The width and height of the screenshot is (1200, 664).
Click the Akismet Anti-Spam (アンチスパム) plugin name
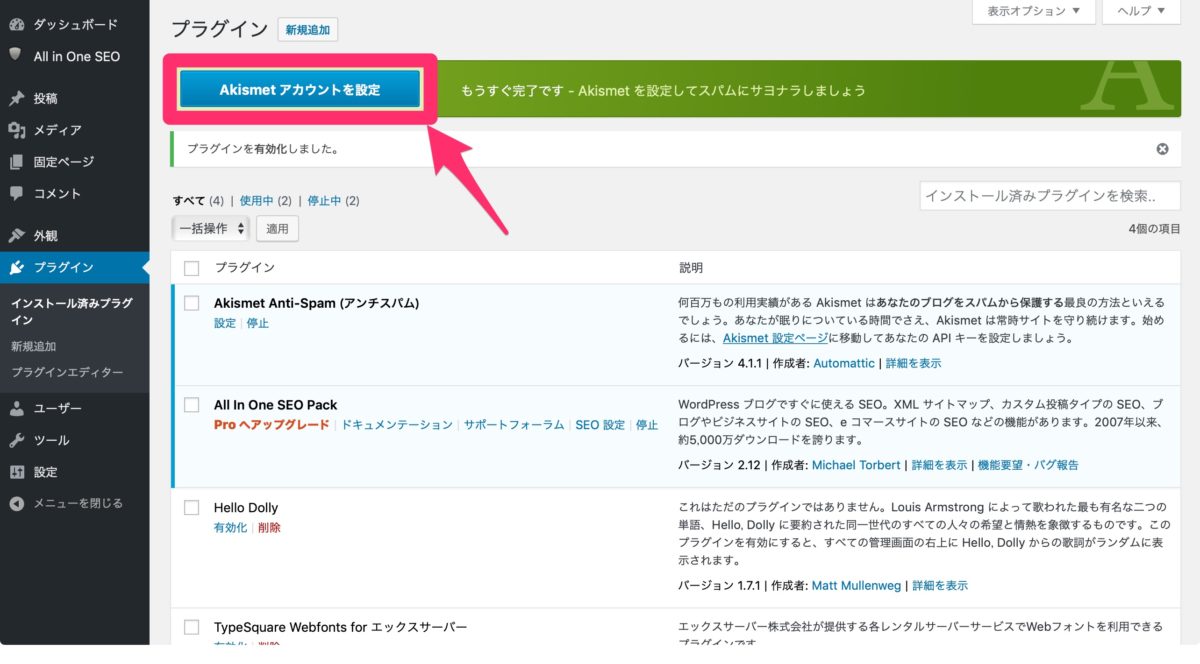click(x=316, y=303)
